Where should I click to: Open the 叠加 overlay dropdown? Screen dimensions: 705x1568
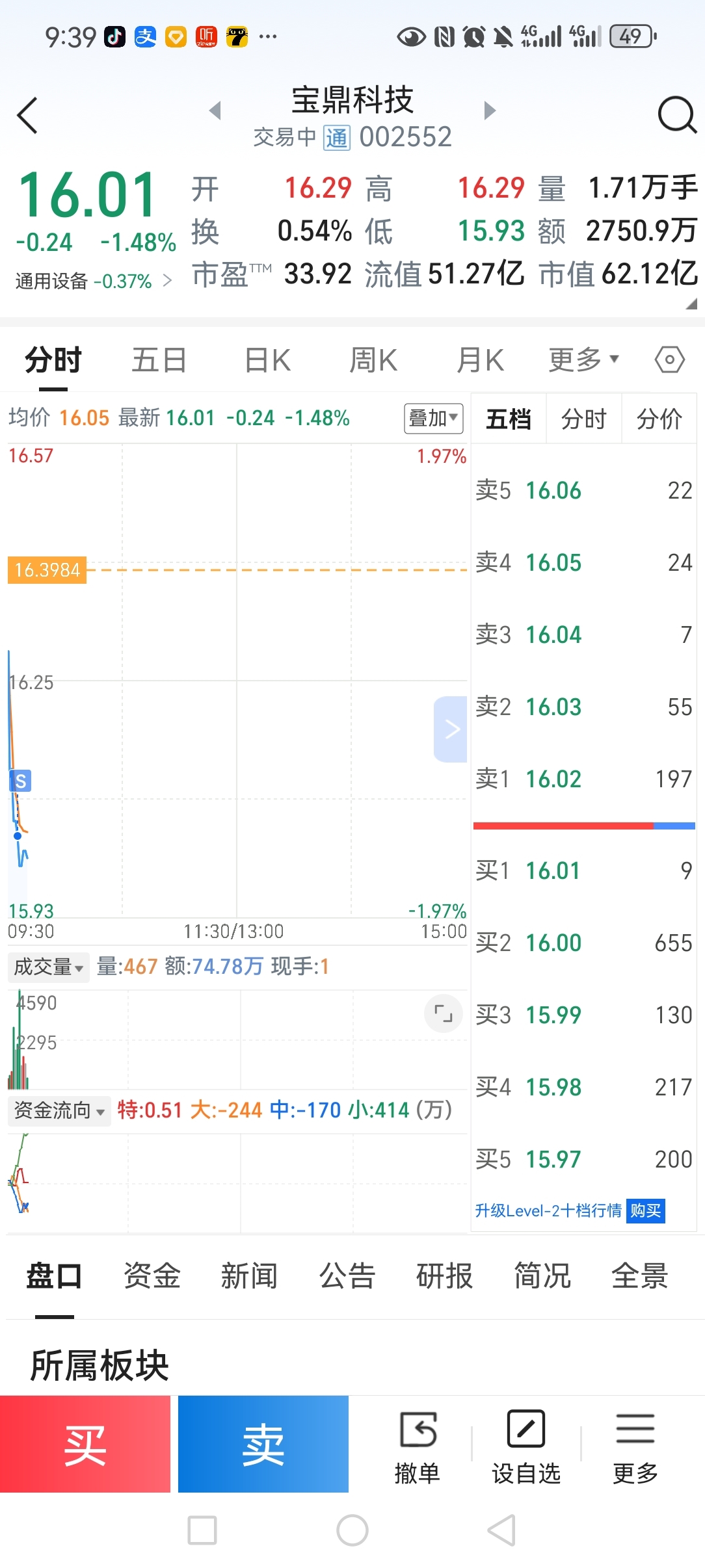[433, 418]
